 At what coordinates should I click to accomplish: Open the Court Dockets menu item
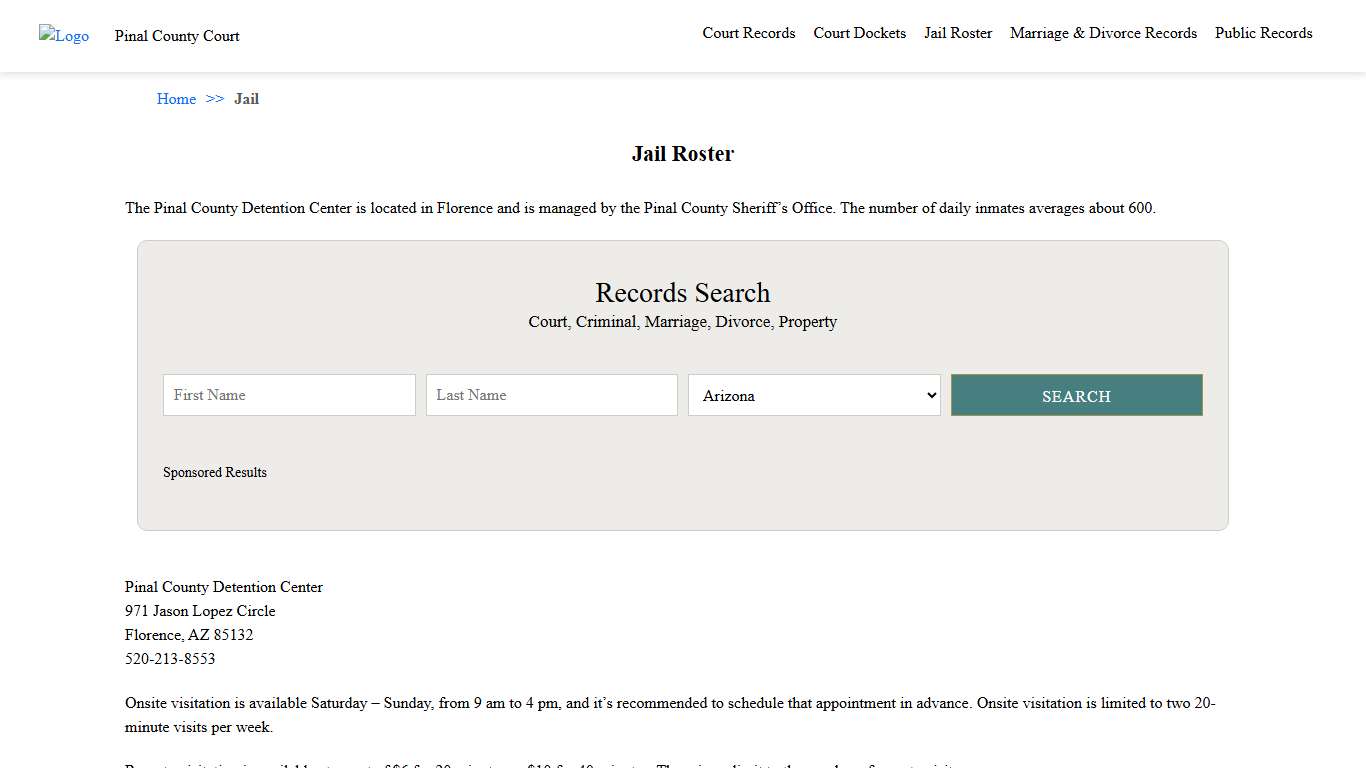[859, 33]
